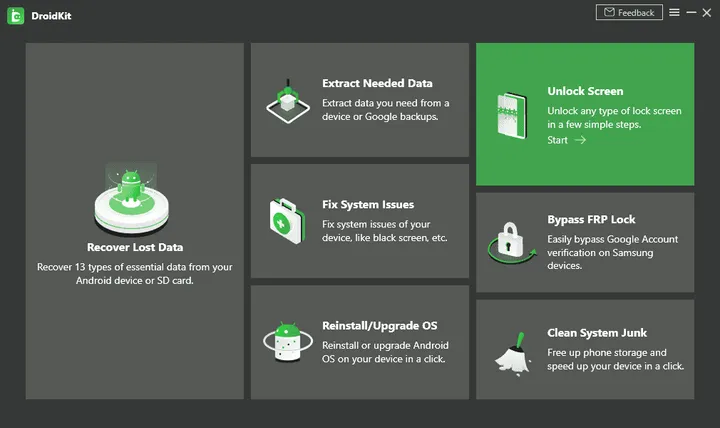Select the Recover Lost Data title
Viewport: 720px width, 428px height.
coord(135,247)
